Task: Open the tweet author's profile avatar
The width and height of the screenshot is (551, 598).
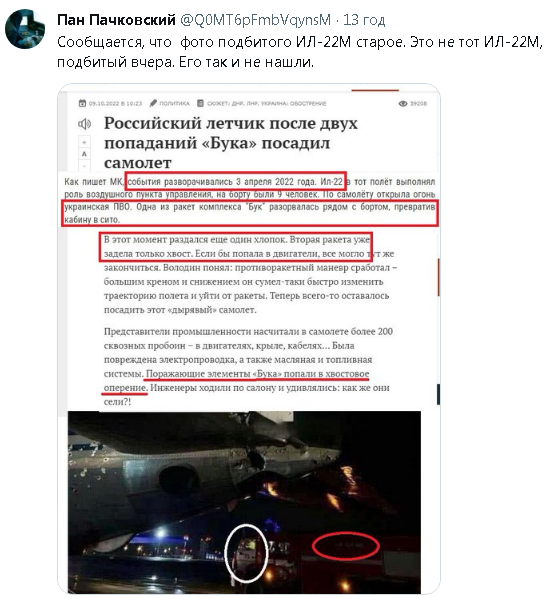Action: (x=25, y=29)
